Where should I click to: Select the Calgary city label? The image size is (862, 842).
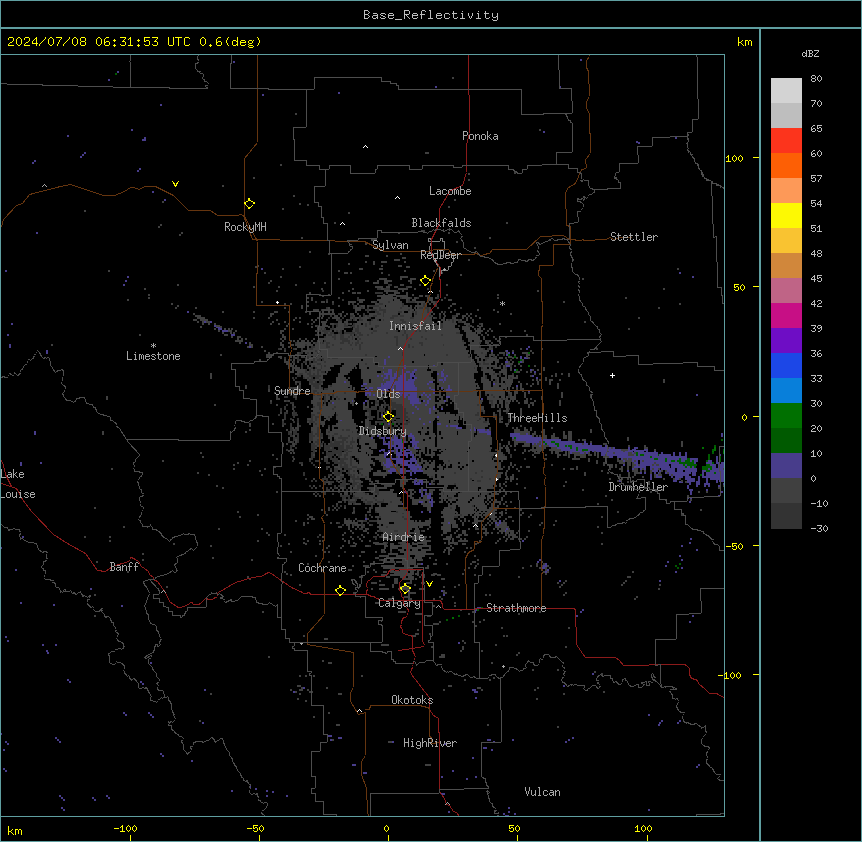[x=399, y=603]
